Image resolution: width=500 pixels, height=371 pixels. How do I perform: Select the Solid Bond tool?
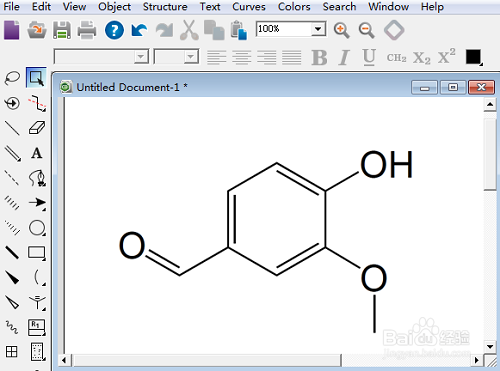coord(12,128)
